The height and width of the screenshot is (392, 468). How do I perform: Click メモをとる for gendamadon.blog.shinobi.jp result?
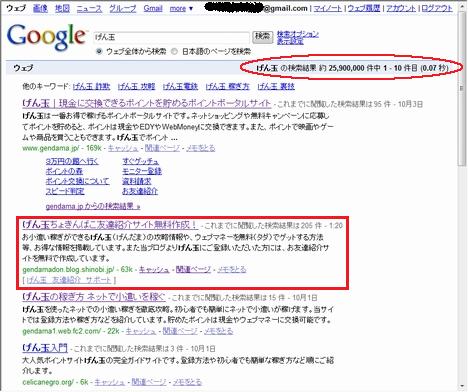(x=232, y=269)
